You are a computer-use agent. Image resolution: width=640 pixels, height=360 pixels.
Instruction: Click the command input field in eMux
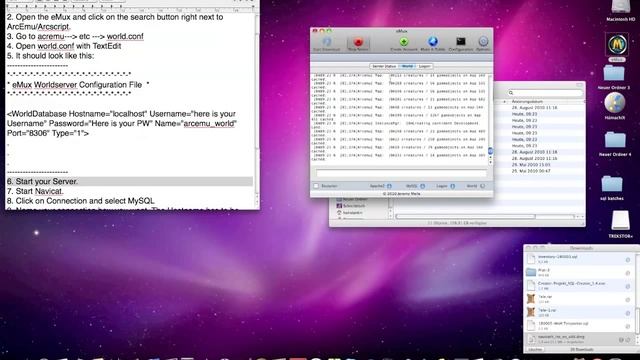(401, 173)
